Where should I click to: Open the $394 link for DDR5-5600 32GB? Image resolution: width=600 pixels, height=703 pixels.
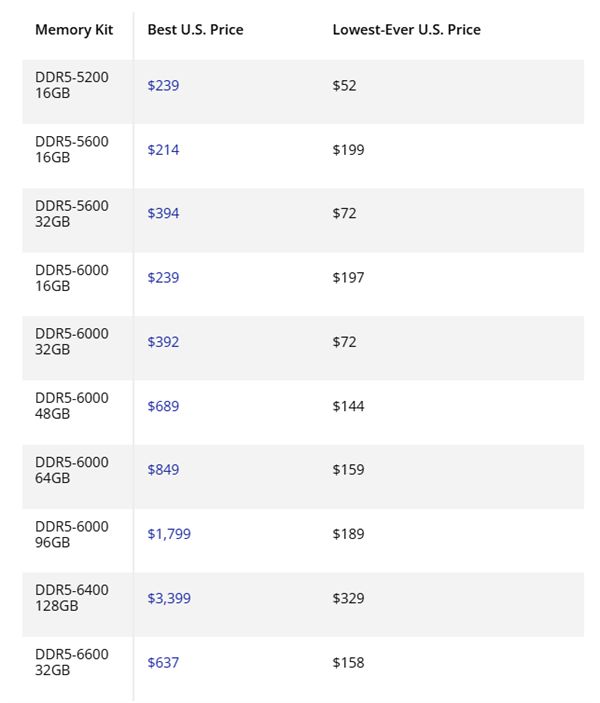pyautogui.click(x=163, y=213)
